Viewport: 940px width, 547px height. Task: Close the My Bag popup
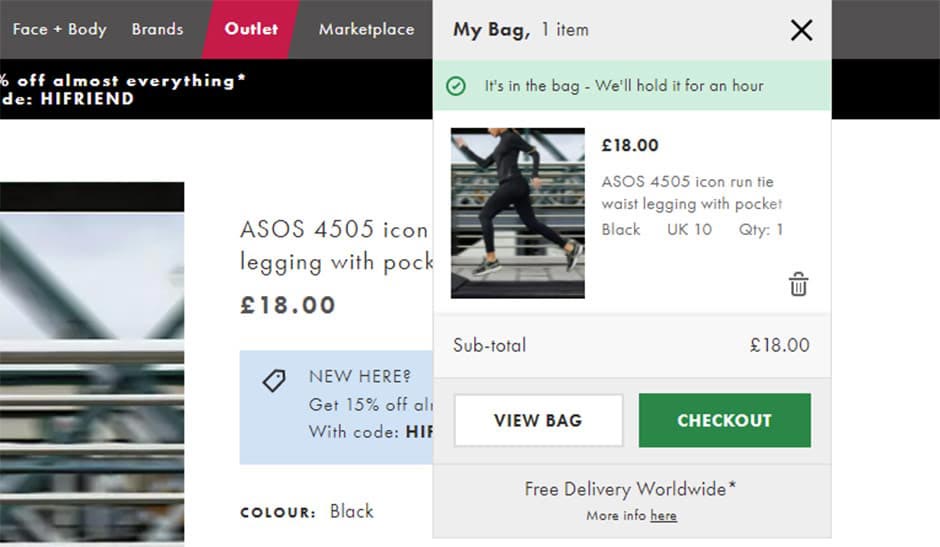pos(801,30)
